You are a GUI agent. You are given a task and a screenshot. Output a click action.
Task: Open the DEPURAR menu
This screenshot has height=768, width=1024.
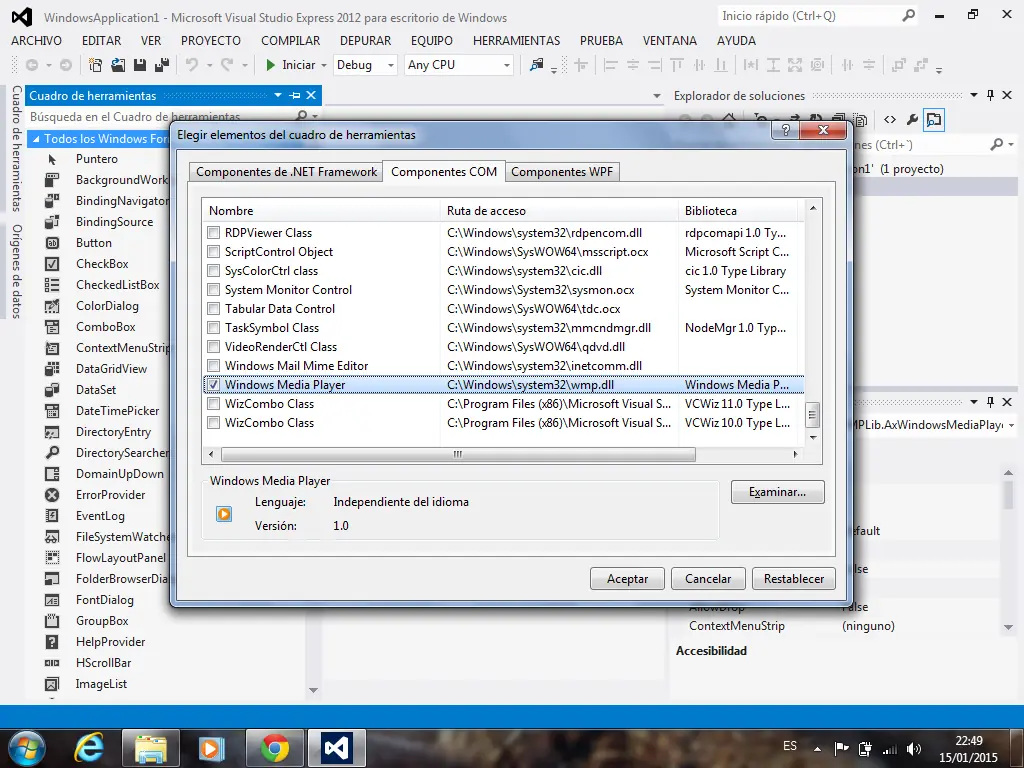click(366, 40)
